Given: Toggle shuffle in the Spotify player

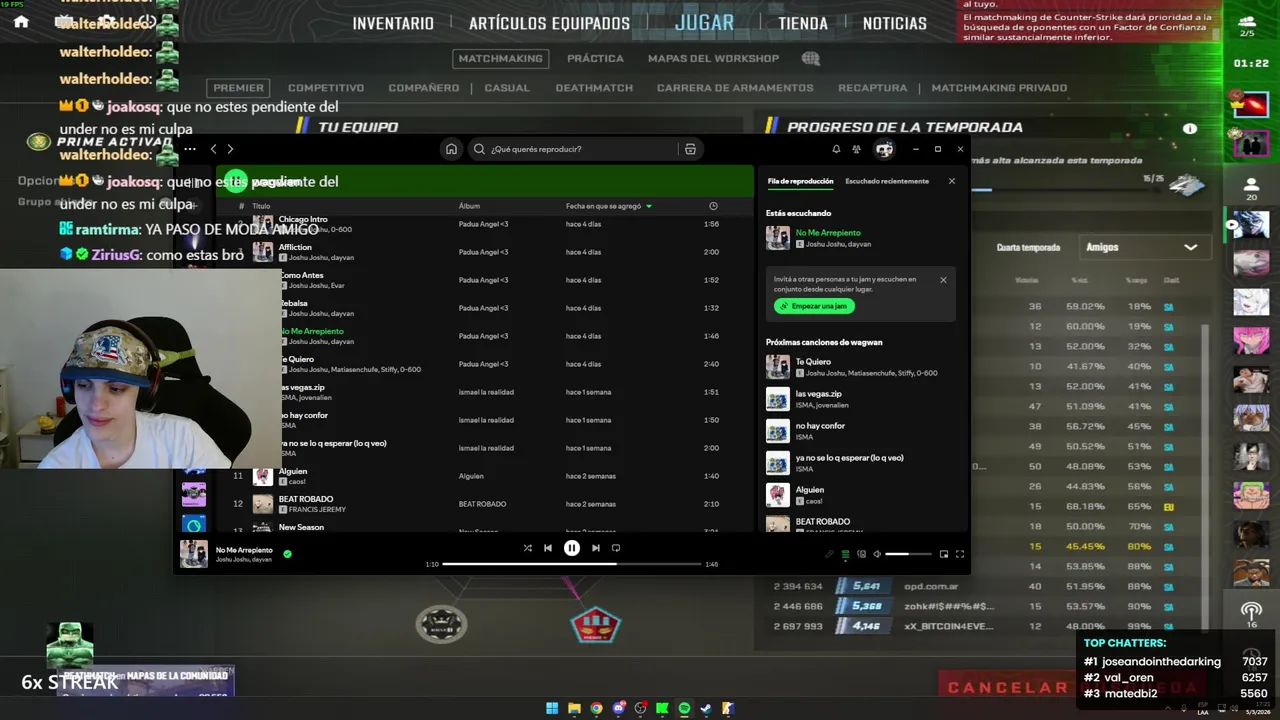Looking at the screenshot, I should click(527, 548).
